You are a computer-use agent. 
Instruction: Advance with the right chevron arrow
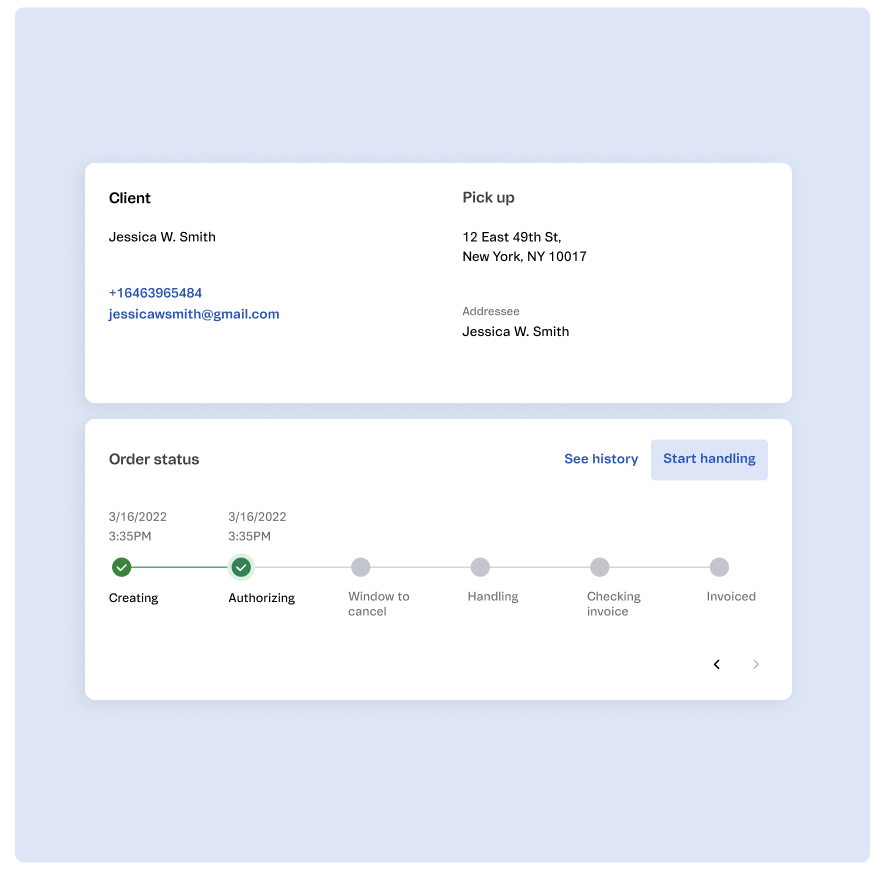[756, 664]
